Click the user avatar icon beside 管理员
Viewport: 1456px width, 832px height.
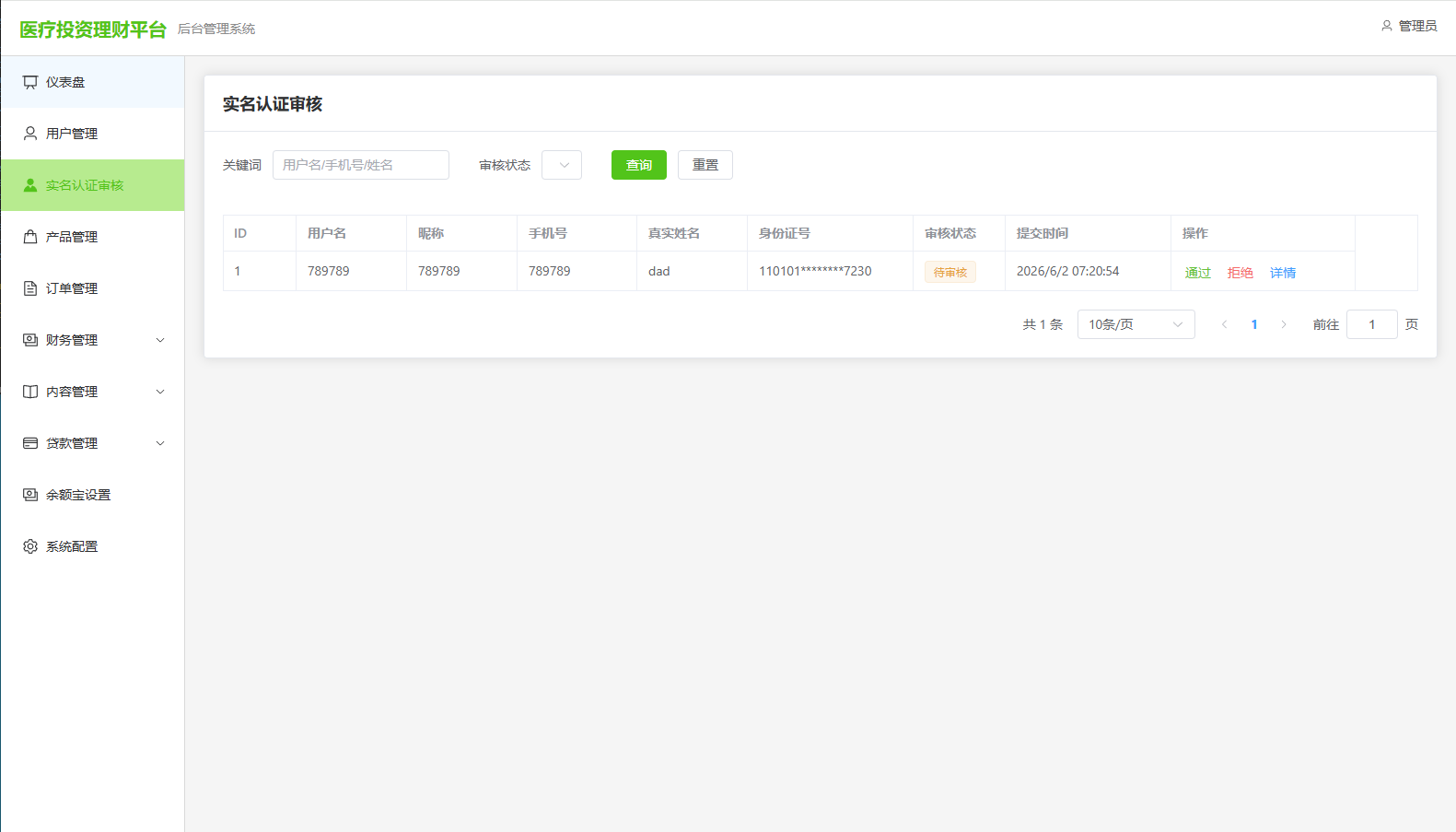(x=1387, y=26)
